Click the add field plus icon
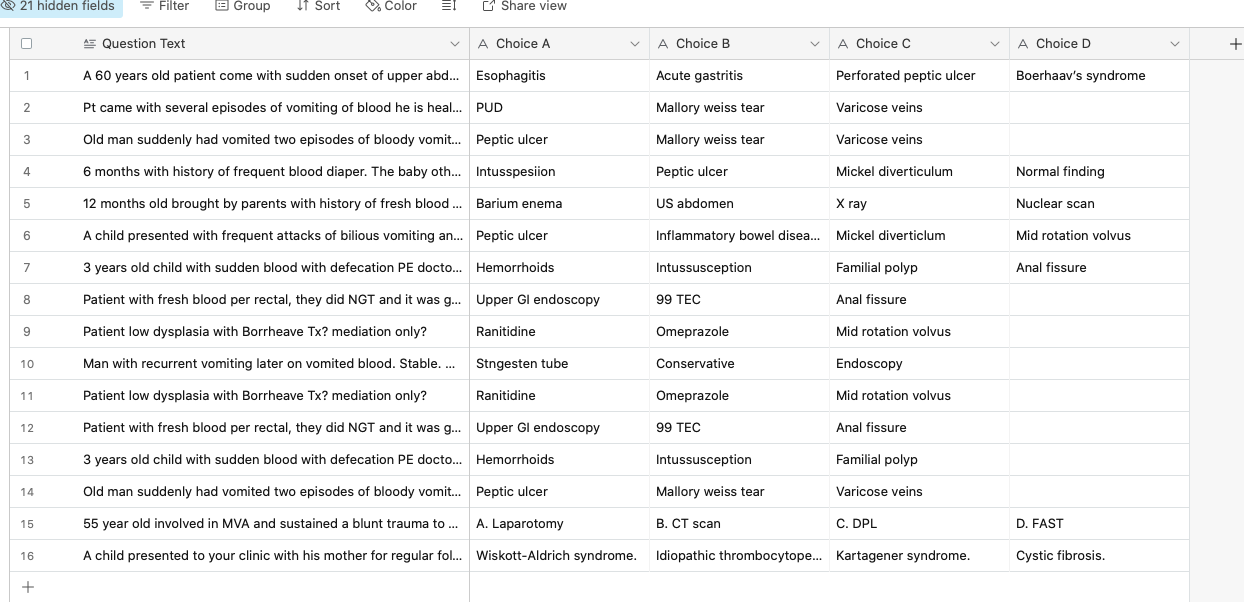The width and height of the screenshot is (1244, 602). (1235, 44)
